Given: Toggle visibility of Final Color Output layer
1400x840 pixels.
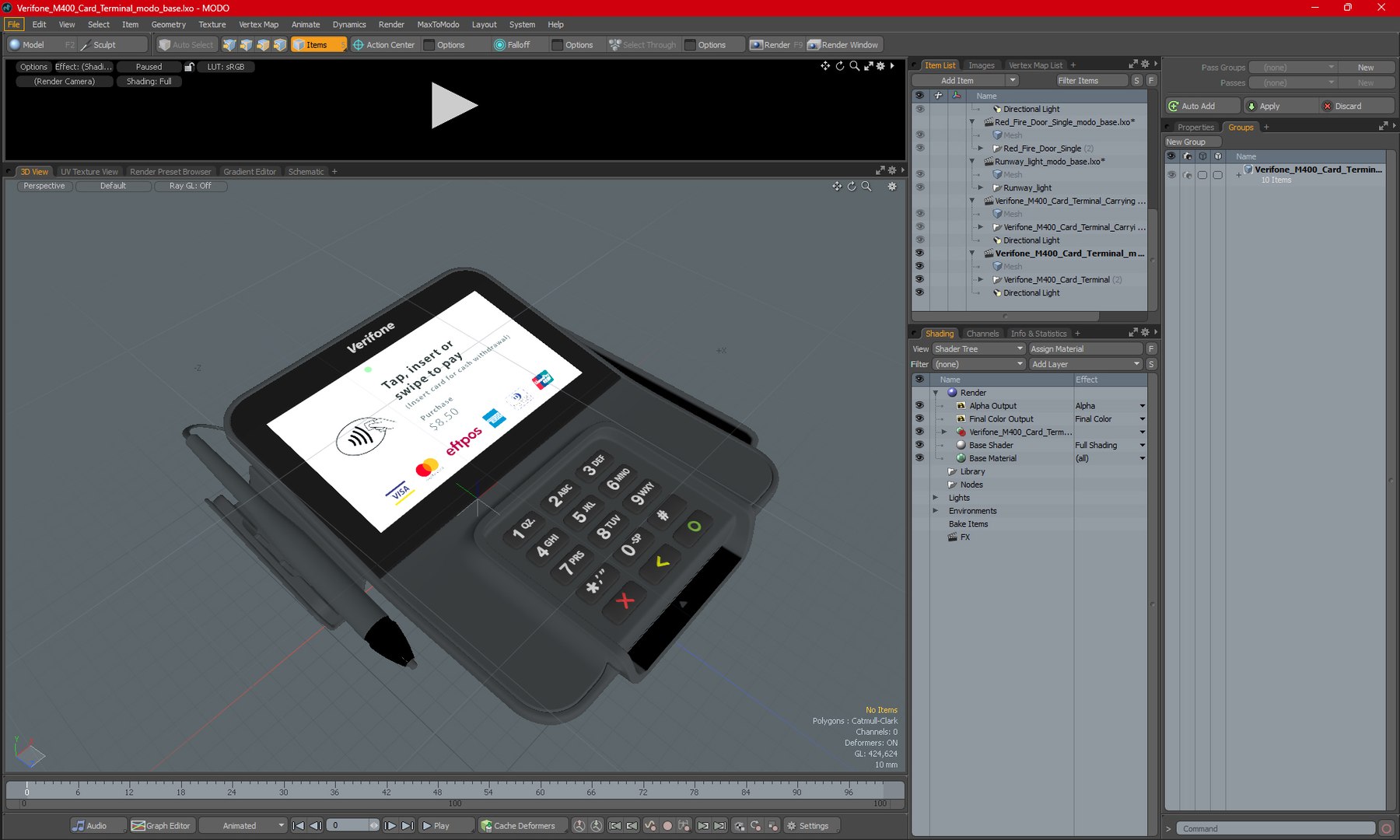Looking at the screenshot, I should [919, 418].
